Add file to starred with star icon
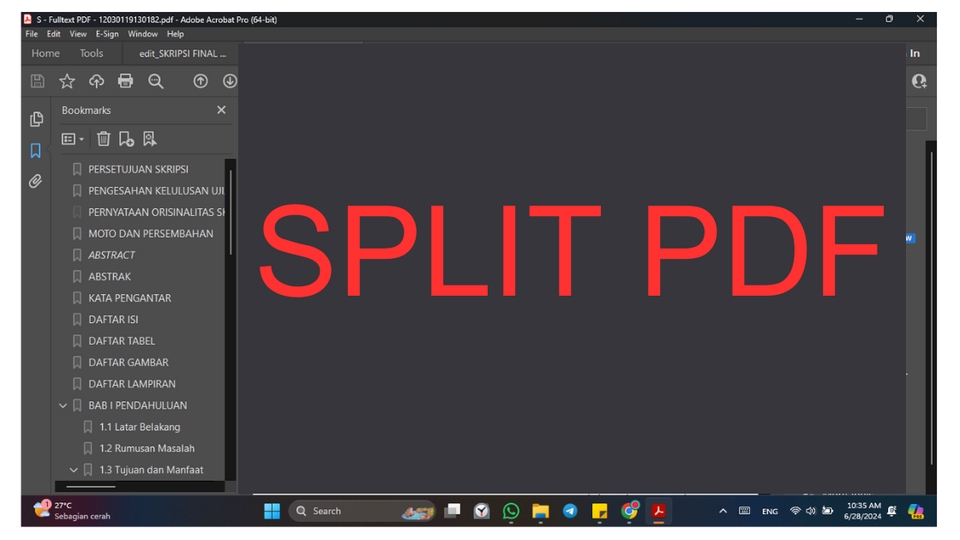This screenshot has height=540, width=960. point(67,81)
